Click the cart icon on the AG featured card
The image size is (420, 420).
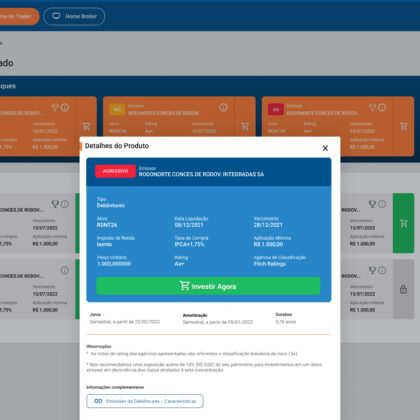(404, 126)
